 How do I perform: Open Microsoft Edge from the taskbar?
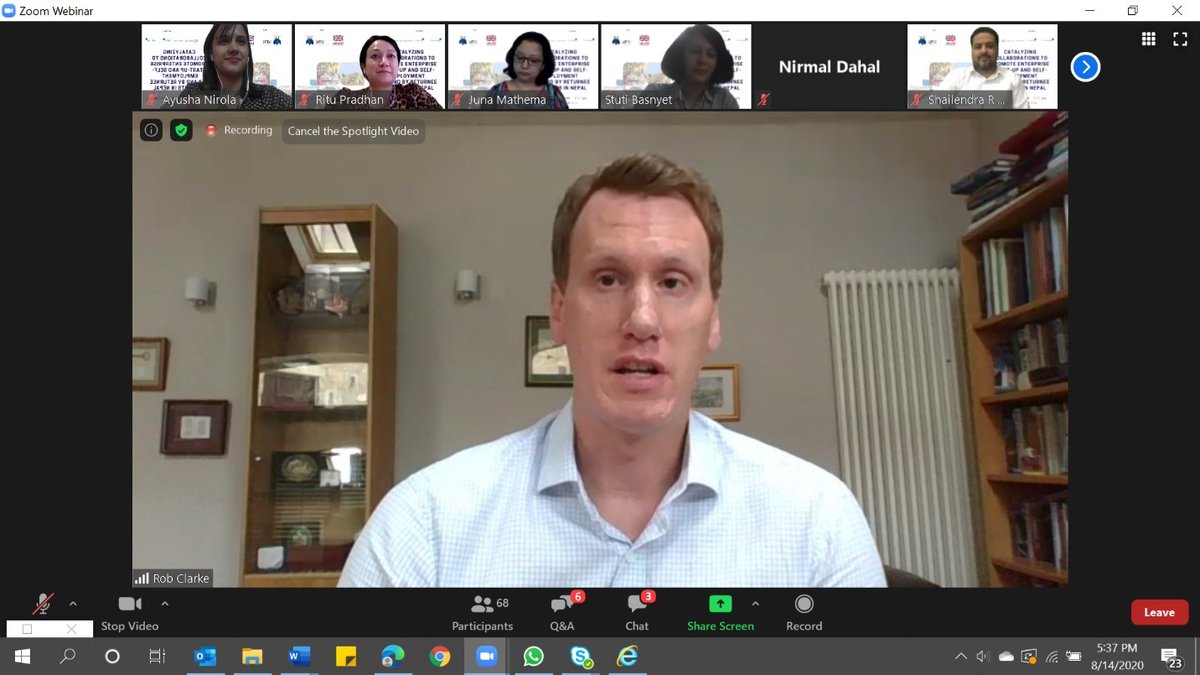click(x=393, y=657)
